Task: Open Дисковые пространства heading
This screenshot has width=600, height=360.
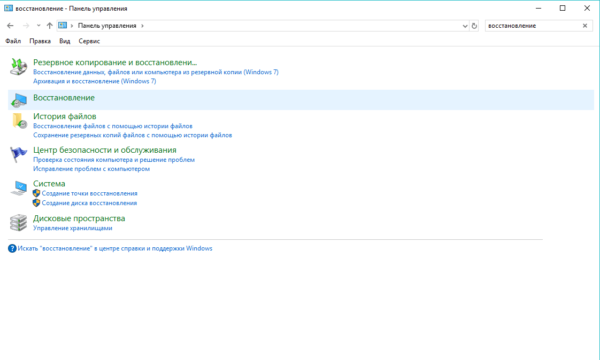Action: (79, 218)
